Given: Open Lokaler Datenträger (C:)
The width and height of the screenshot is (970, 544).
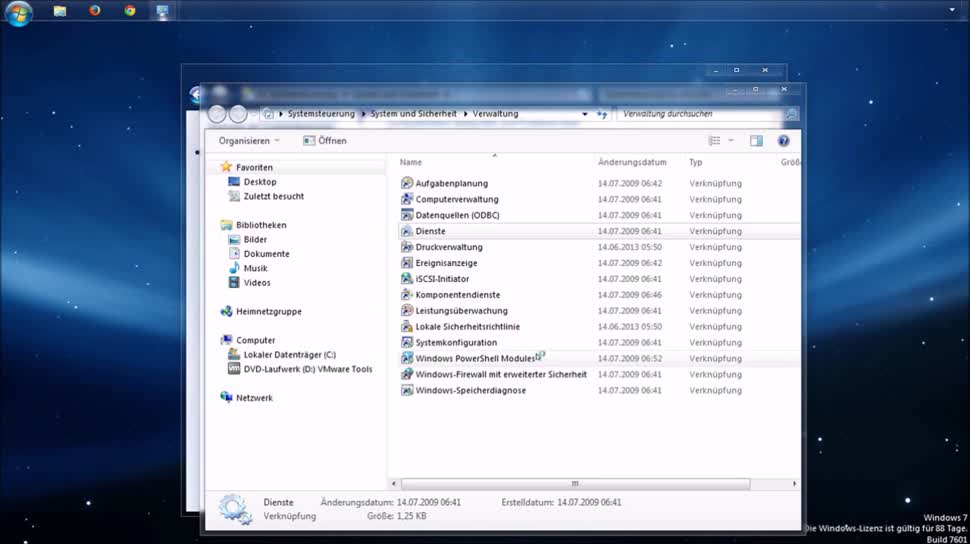Looking at the screenshot, I should (290, 355).
